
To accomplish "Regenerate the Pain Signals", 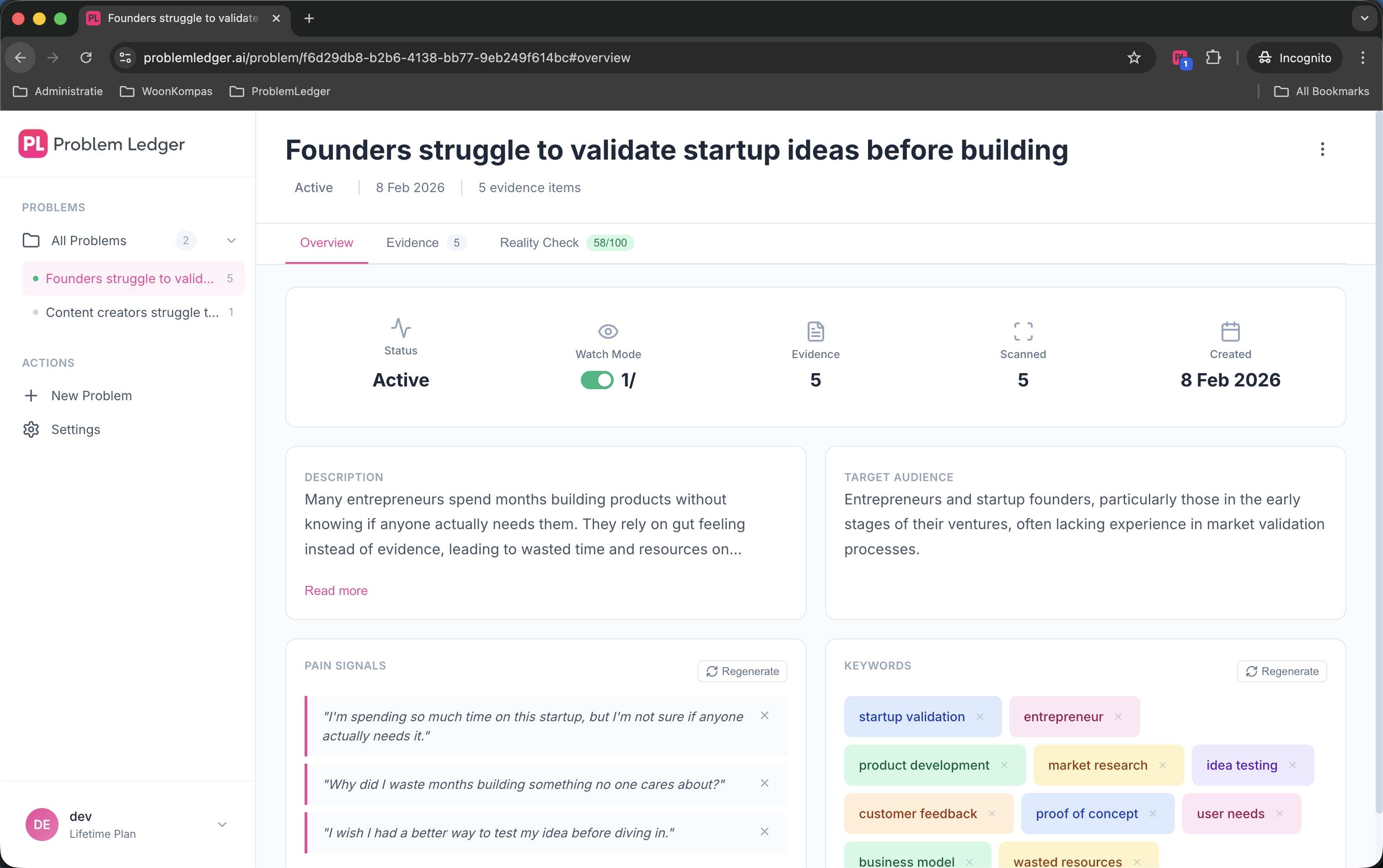I will tap(742, 671).
